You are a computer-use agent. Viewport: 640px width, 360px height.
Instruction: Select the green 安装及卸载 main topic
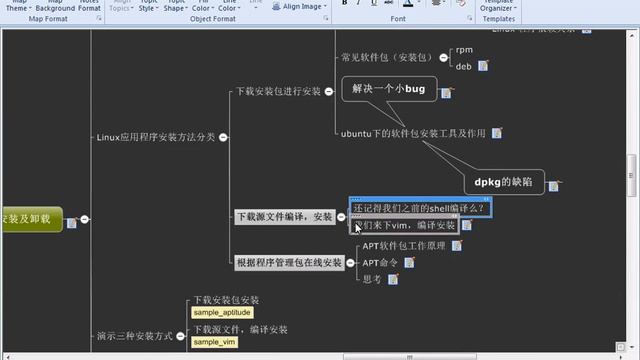(x=32, y=219)
